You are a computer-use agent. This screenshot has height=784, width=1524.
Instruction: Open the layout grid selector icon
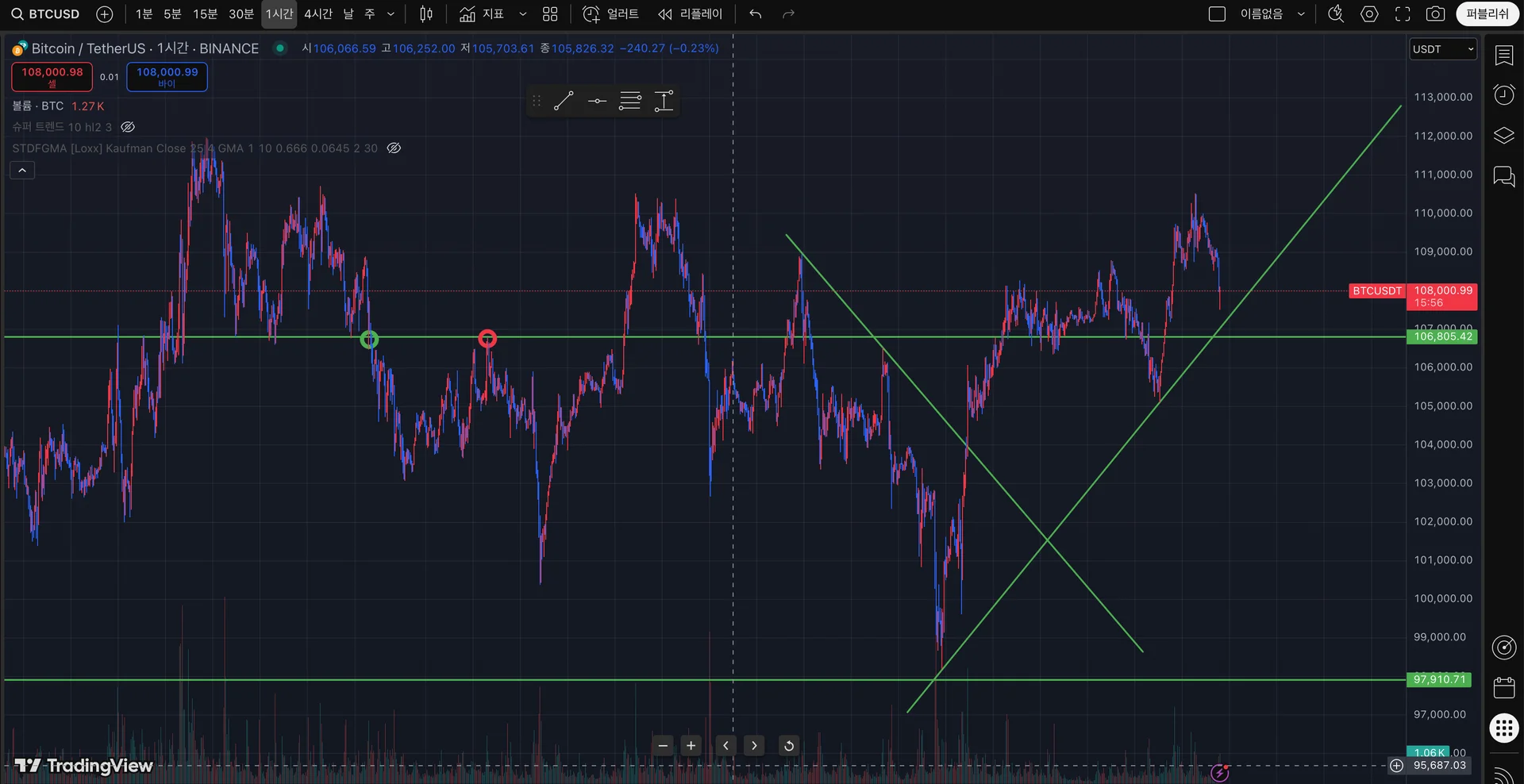550,14
